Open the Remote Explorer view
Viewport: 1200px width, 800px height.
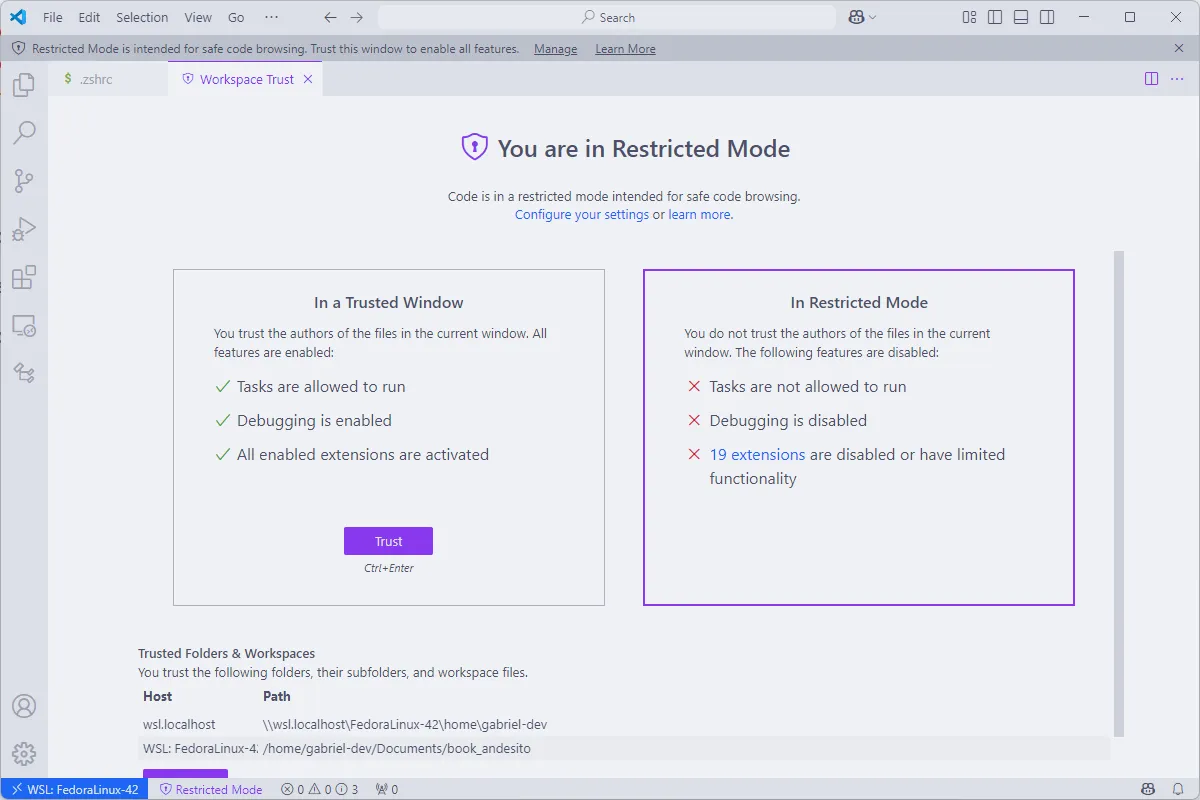(24, 325)
